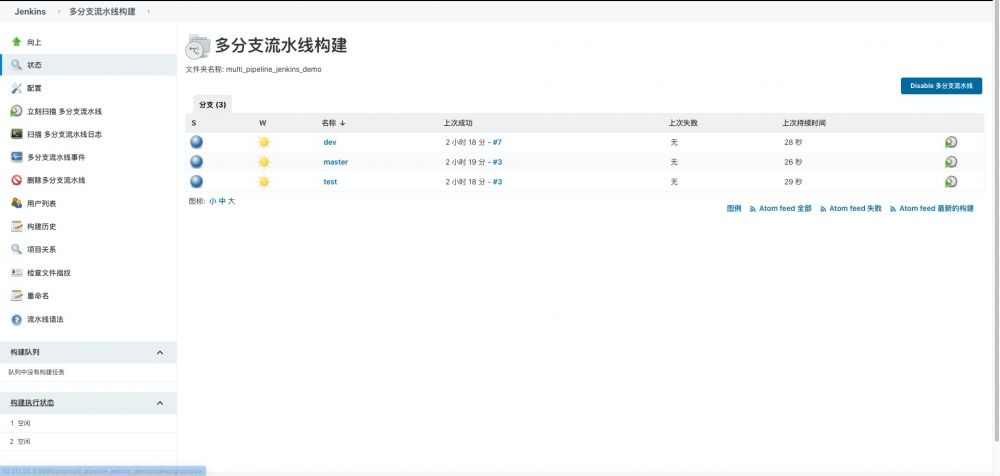
Task: Set icon size to 小
Action: point(212,201)
